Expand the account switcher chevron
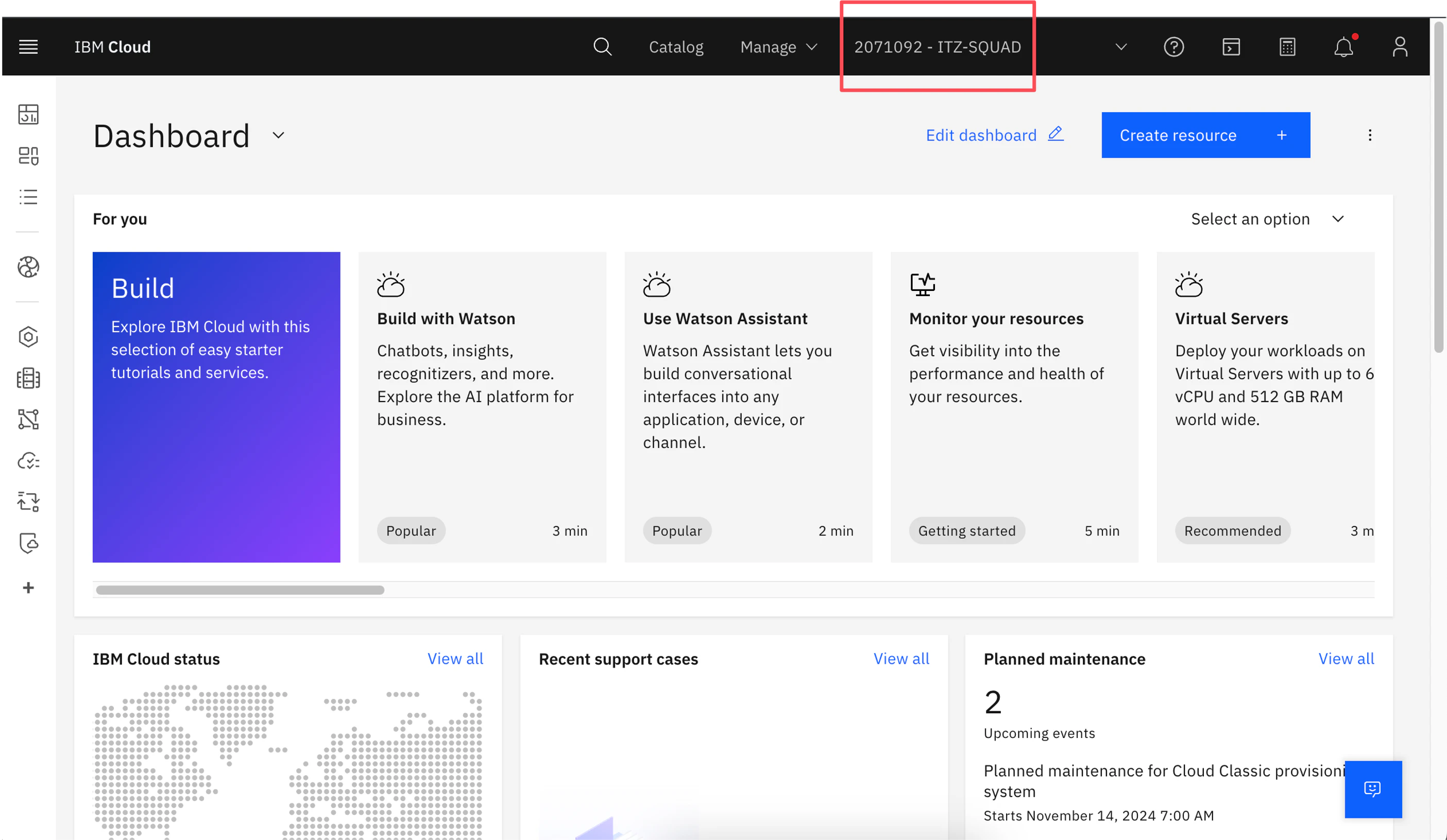Viewport: 1447px width, 840px height. coord(1120,46)
